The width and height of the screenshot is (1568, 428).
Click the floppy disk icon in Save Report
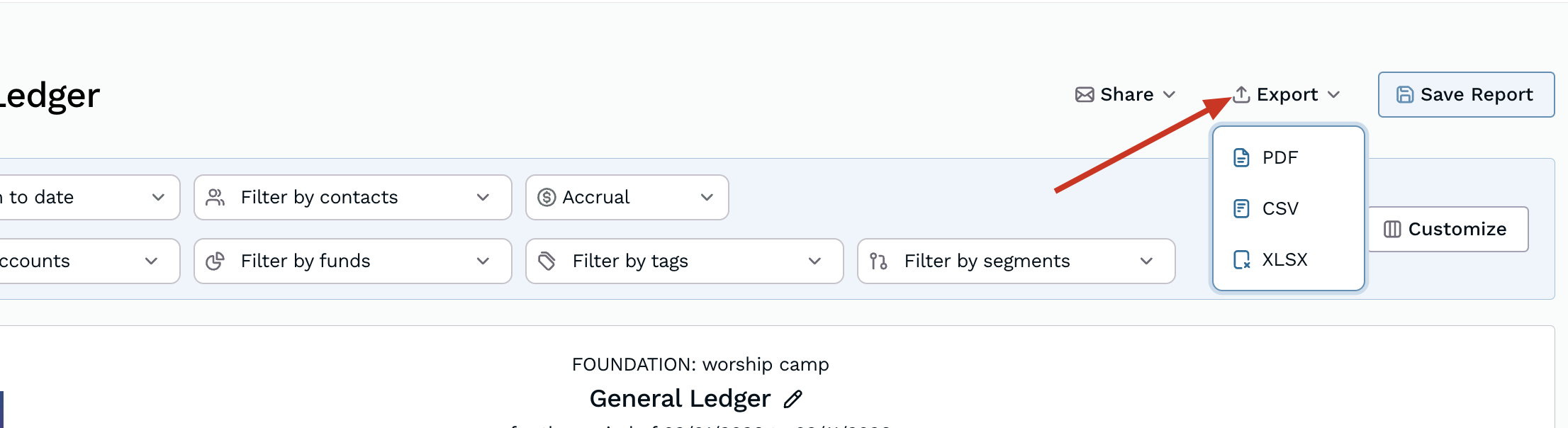tap(1404, 95)
